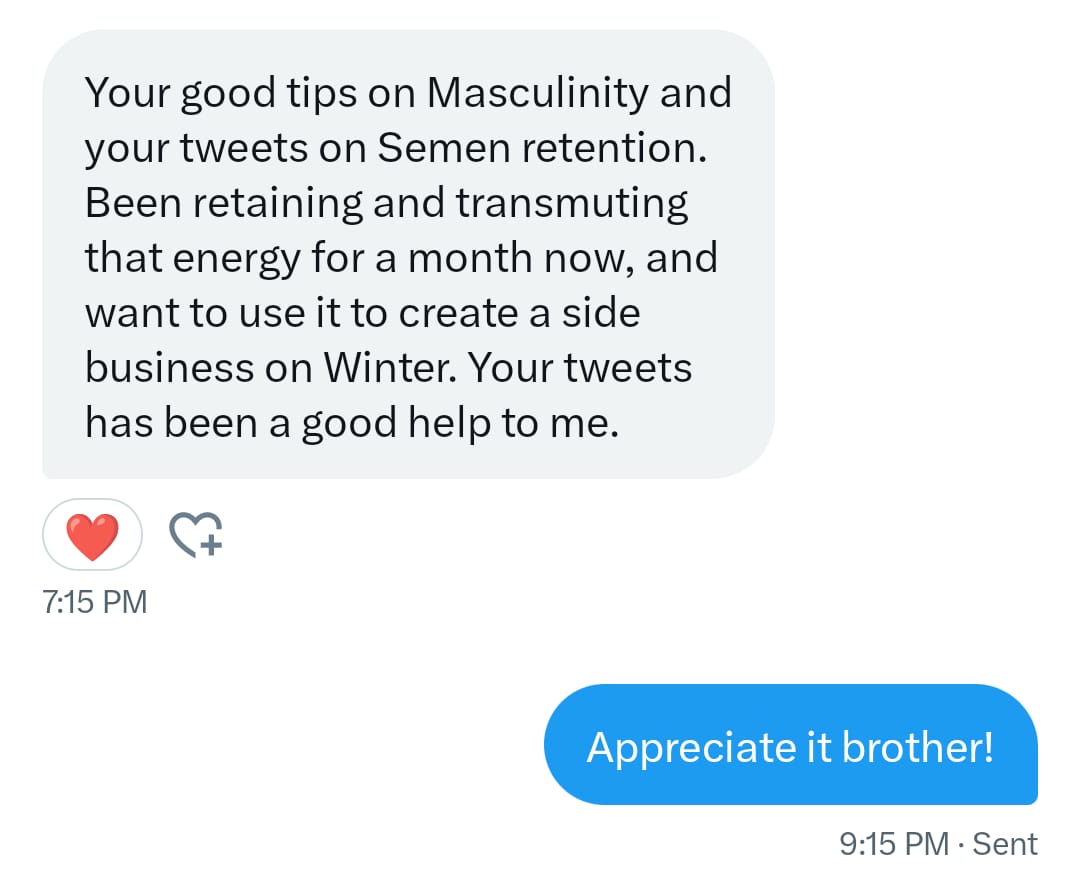This screenshot has width=1080, height=883.
Task: Click the word 'transmuting' in the message
Action: (572, 205)
